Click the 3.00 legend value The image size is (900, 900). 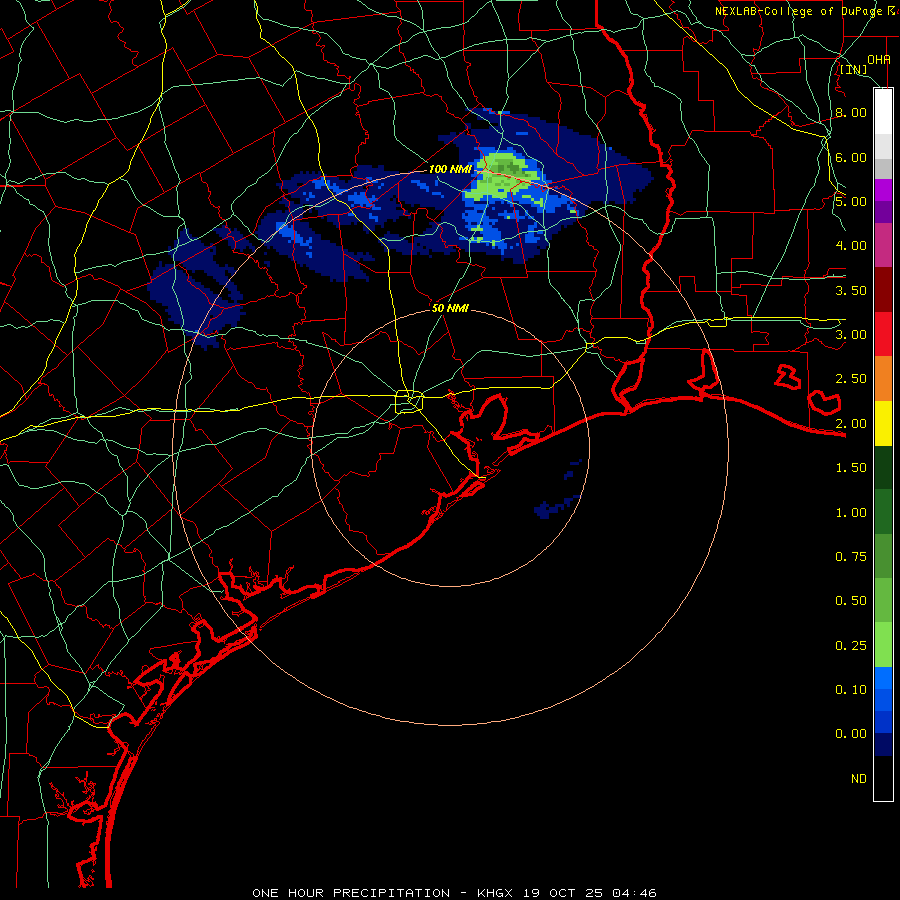pyautogui.click(x=851, y=335)
